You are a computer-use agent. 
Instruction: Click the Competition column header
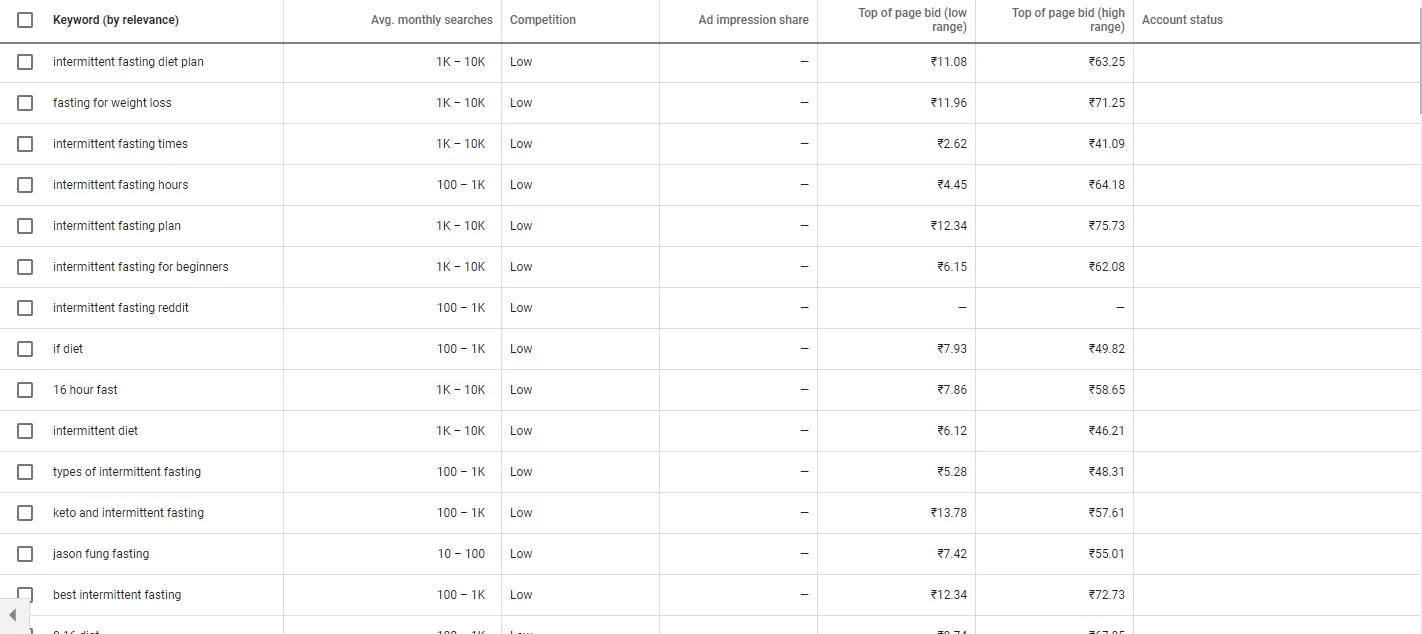543,20
